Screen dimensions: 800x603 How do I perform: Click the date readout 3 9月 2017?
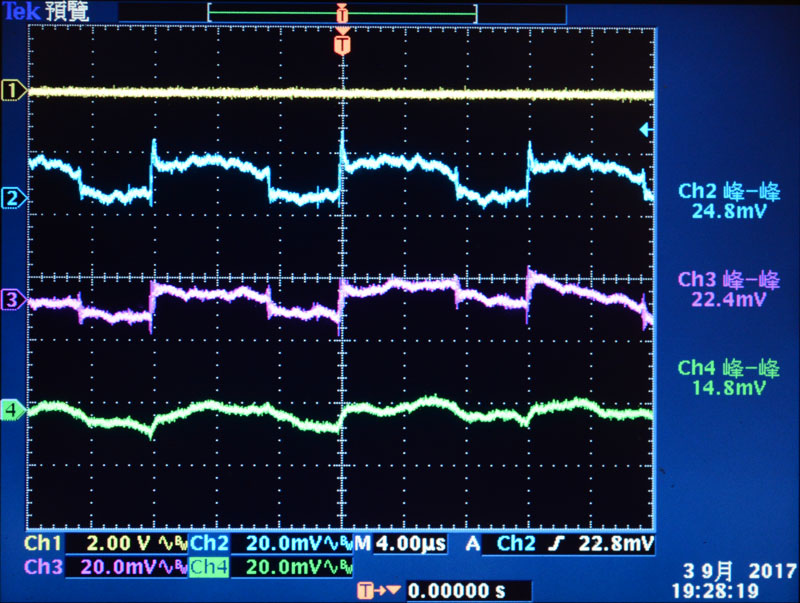[x=740, y=571]
